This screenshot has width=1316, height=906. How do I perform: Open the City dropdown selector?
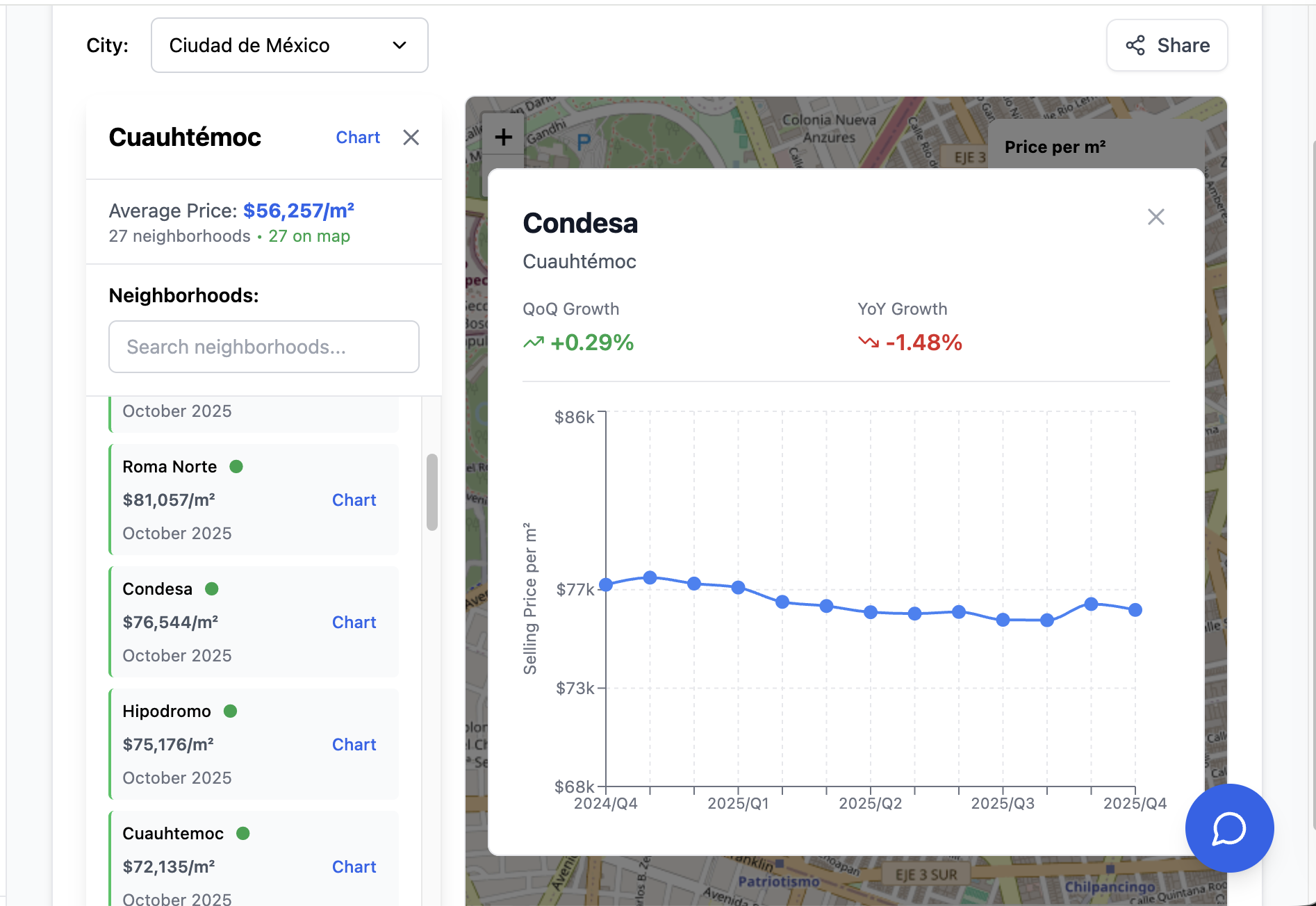pos(289,45)
